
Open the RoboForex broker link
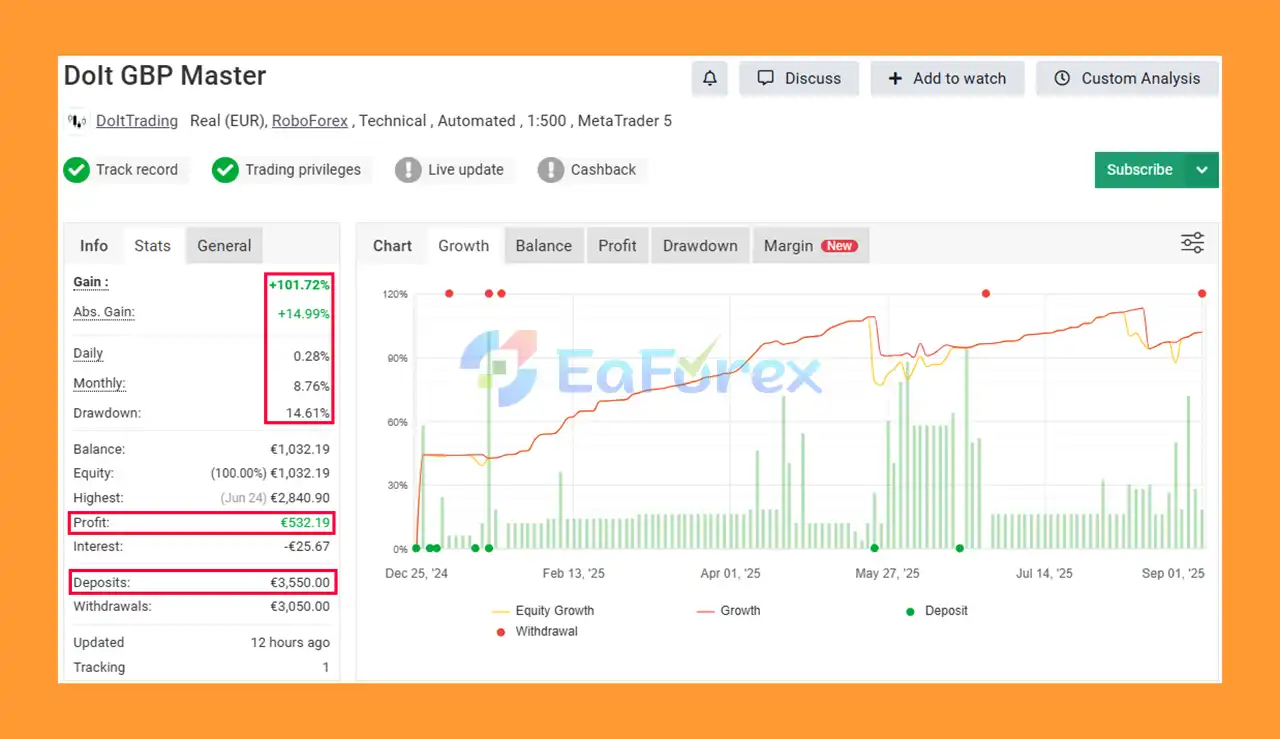310,121
